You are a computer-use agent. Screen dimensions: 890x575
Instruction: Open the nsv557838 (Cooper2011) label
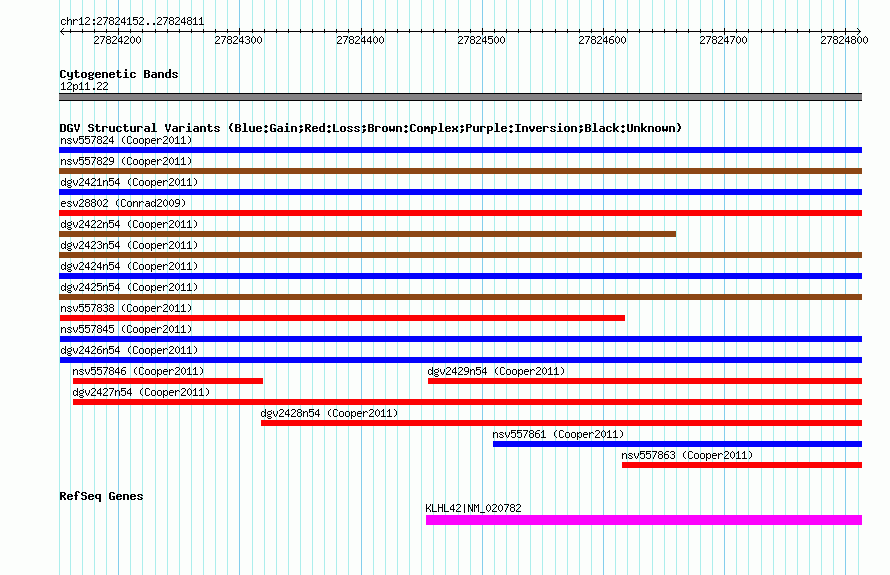pos(126,308)
